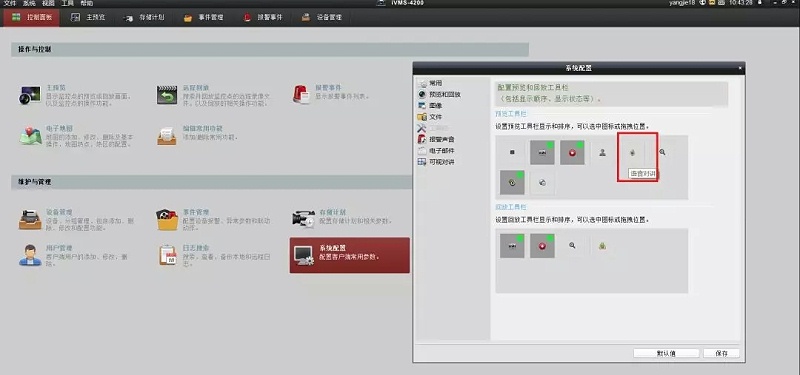Open the 工具 menu
This screenshot has height=375, width=800.
point(67,3)
